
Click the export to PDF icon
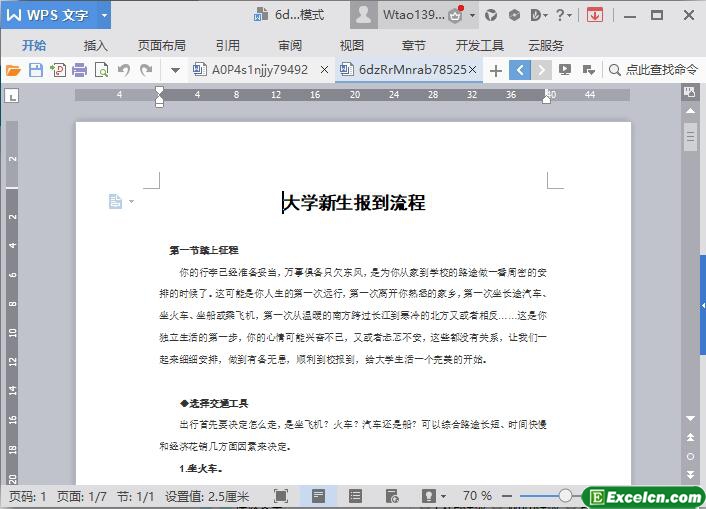coord(58,70)
